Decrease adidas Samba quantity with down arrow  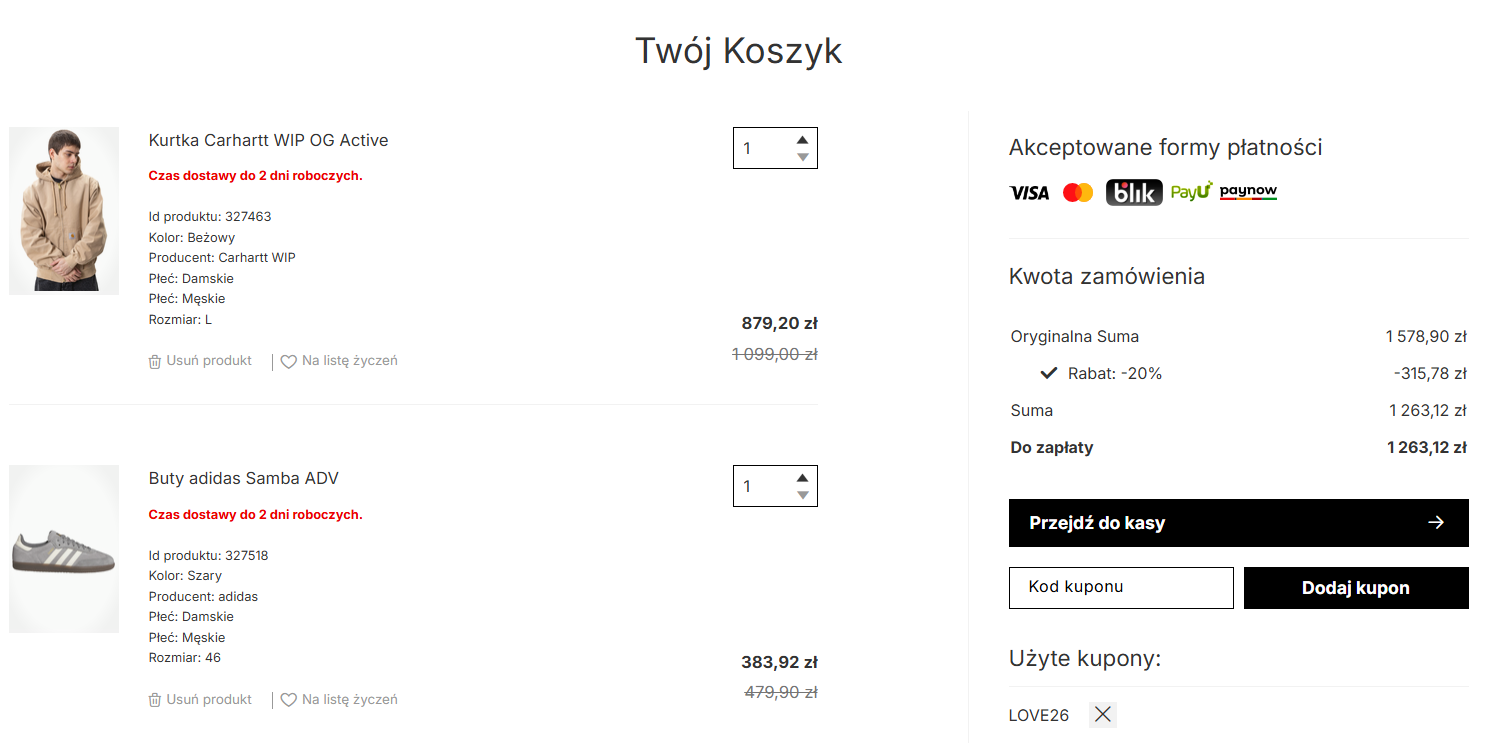click(x=802, y=495)
